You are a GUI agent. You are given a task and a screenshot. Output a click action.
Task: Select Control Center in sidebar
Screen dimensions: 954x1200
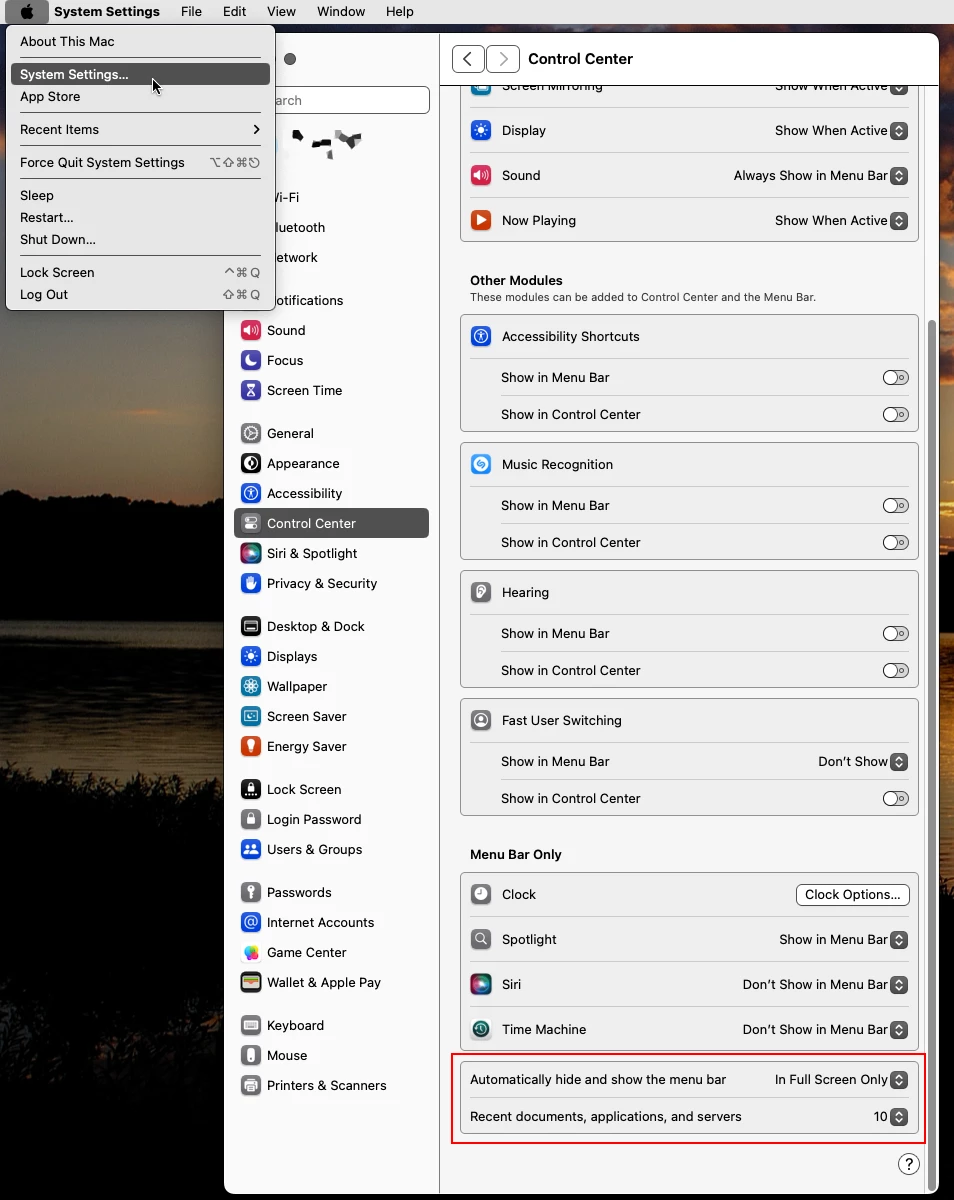[331, 523]
